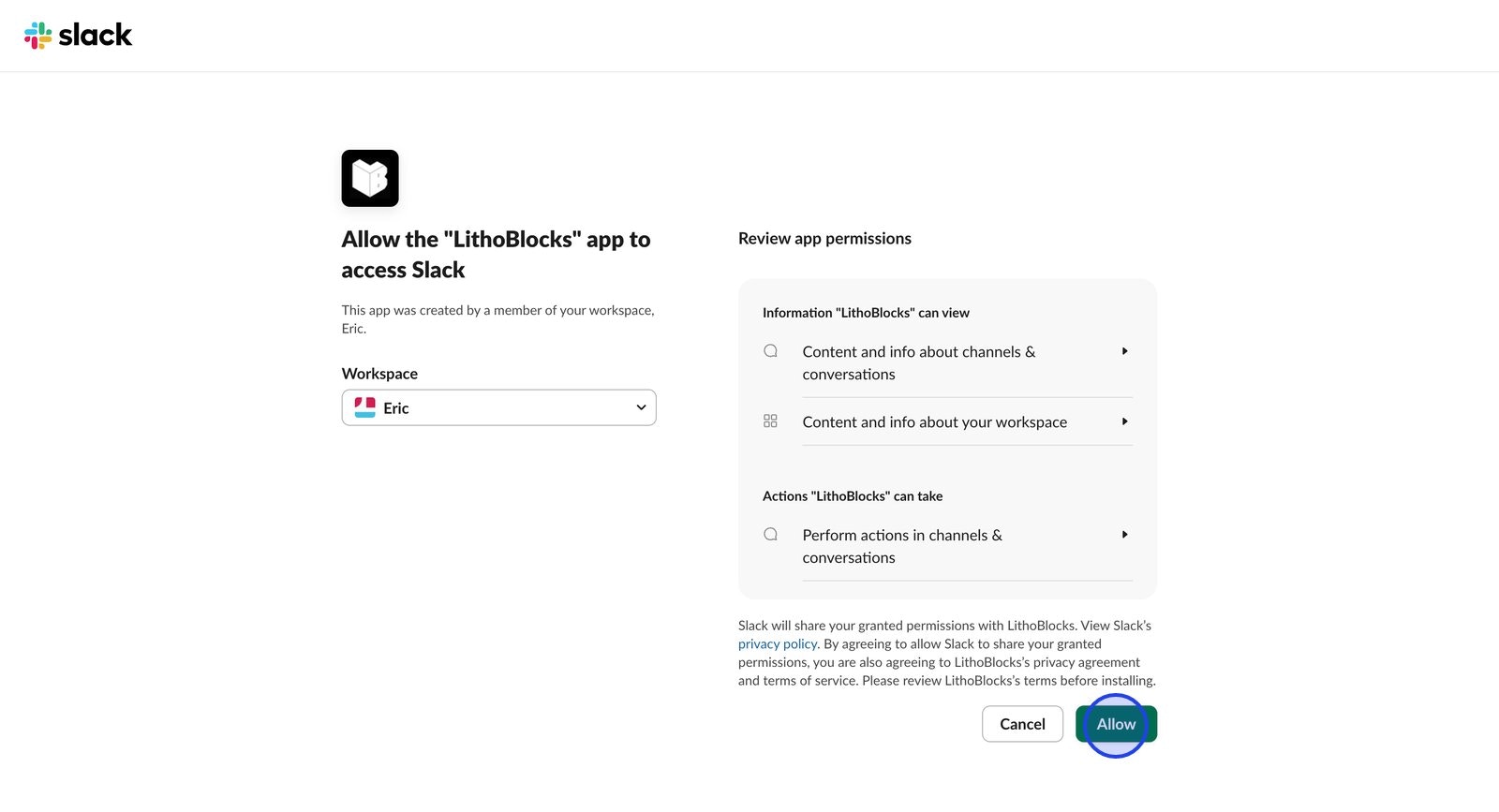Open Slack's privacy policy link

pos(777,643)
